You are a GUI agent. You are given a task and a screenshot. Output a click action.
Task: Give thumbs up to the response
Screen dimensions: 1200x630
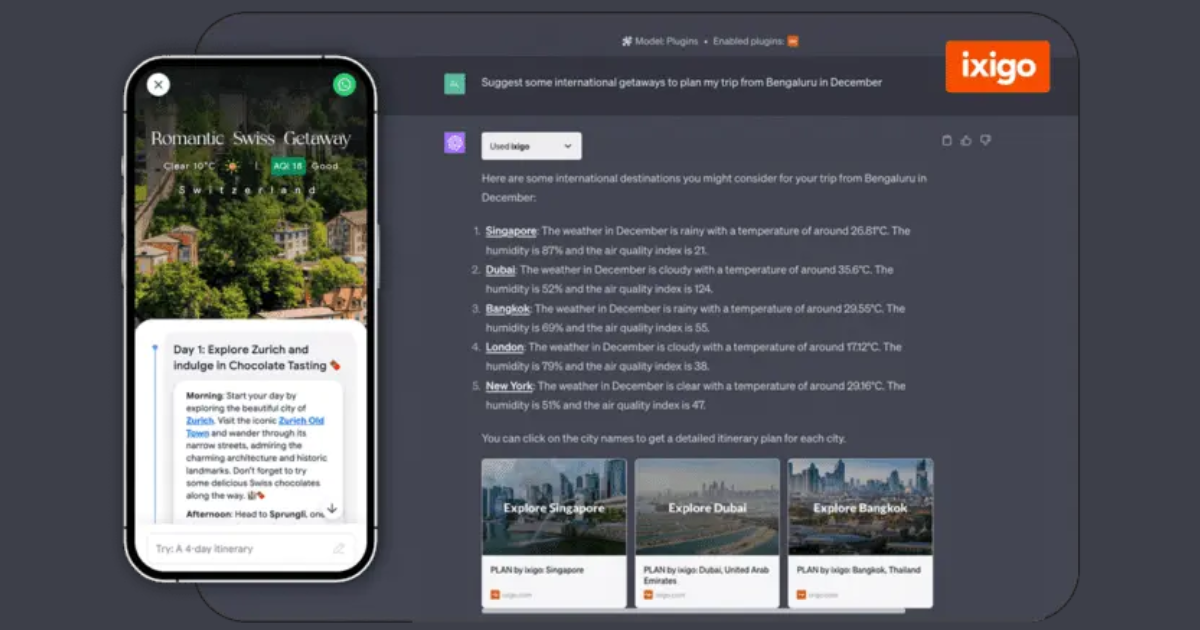pos(966,141)
